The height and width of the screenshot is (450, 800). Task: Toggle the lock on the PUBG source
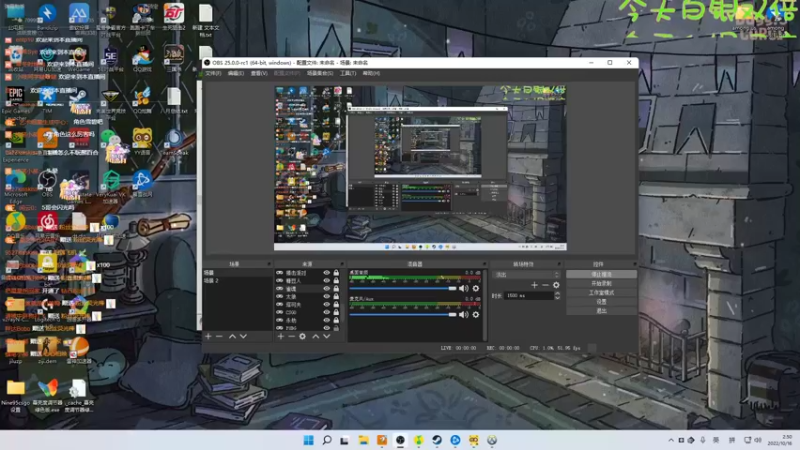pos(336,328)
